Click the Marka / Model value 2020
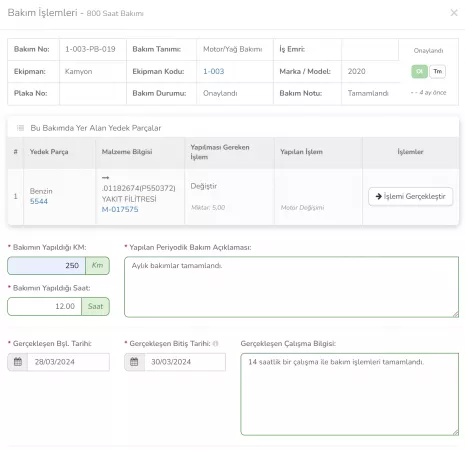Screen dimensions: 465x450 (356, 71)
